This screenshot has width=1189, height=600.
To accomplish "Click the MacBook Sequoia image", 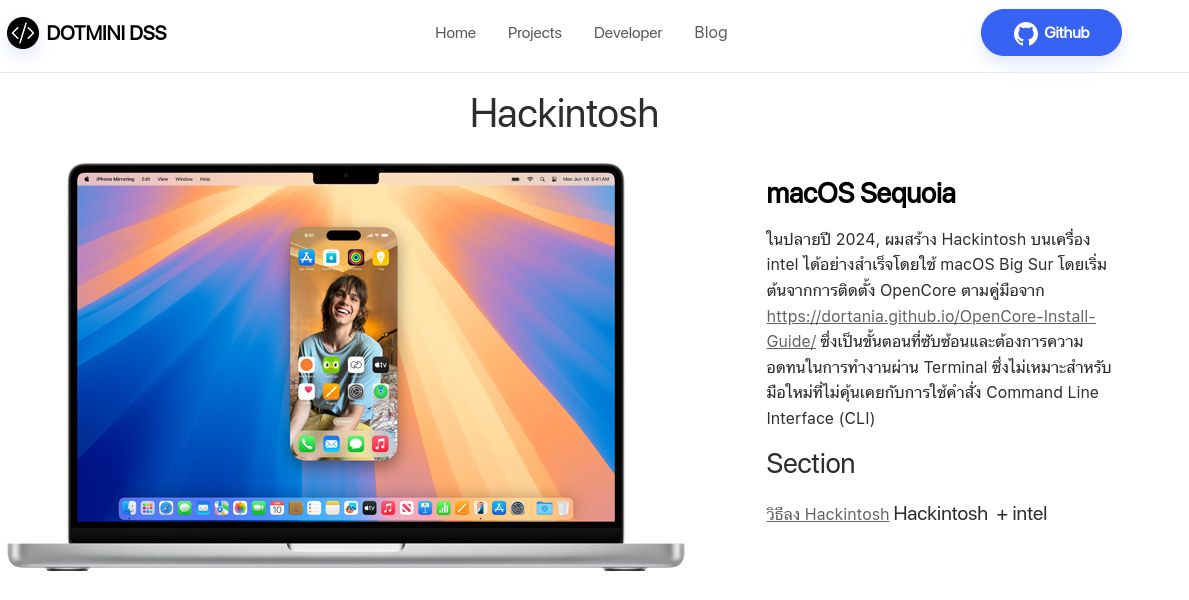I will point(346,366).
